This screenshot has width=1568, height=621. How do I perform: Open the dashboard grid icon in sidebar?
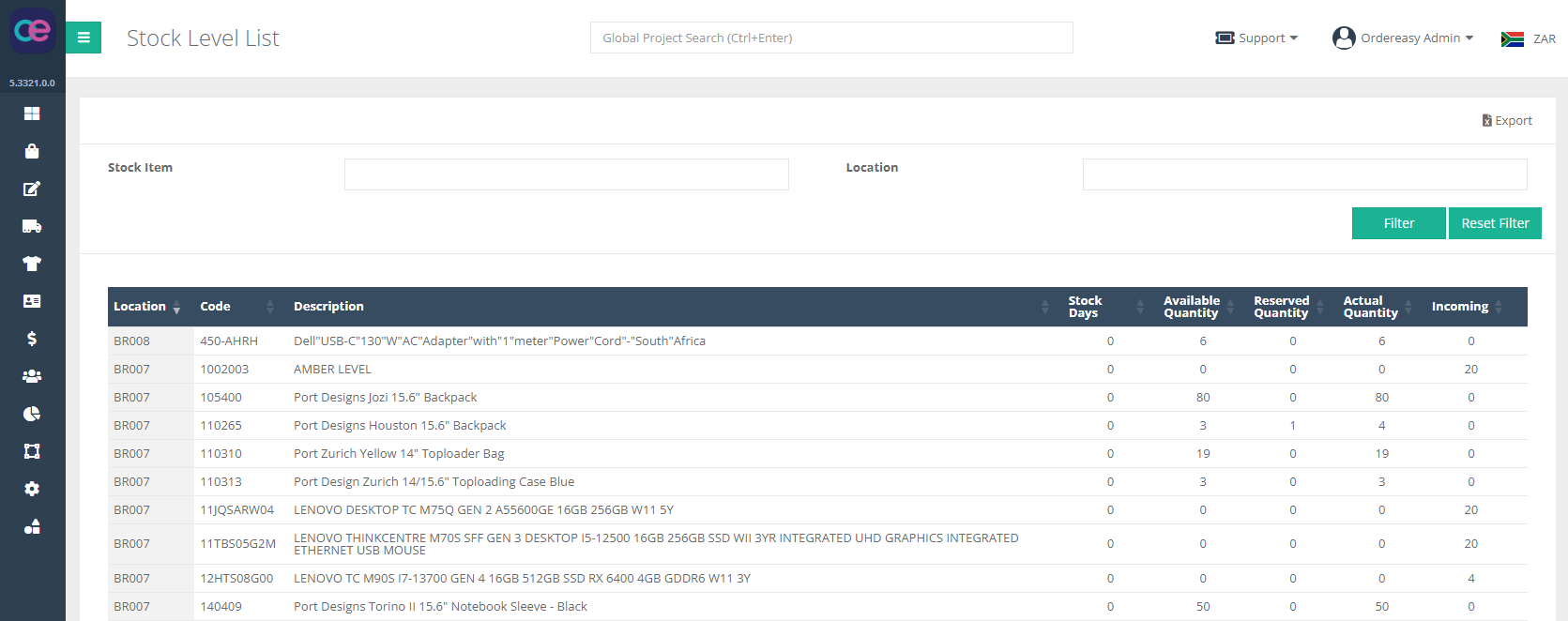32,114
